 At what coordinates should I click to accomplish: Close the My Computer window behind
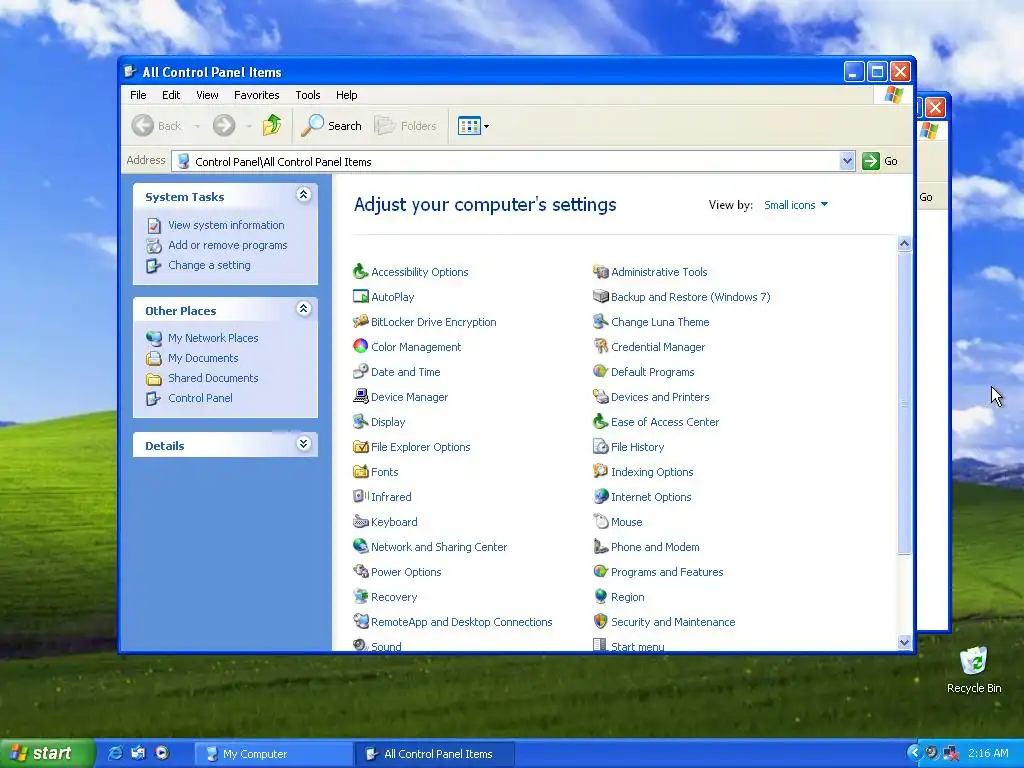935,107
